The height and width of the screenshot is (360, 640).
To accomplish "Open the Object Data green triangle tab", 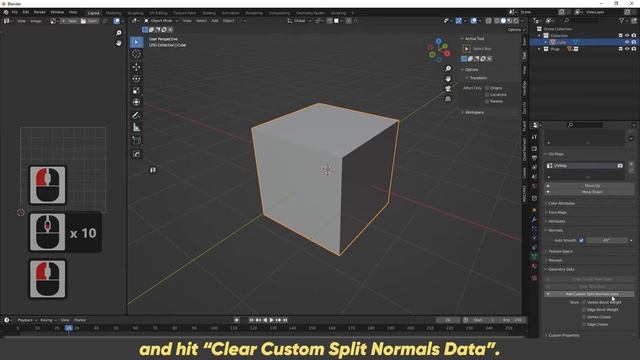I will pos(534,256).
